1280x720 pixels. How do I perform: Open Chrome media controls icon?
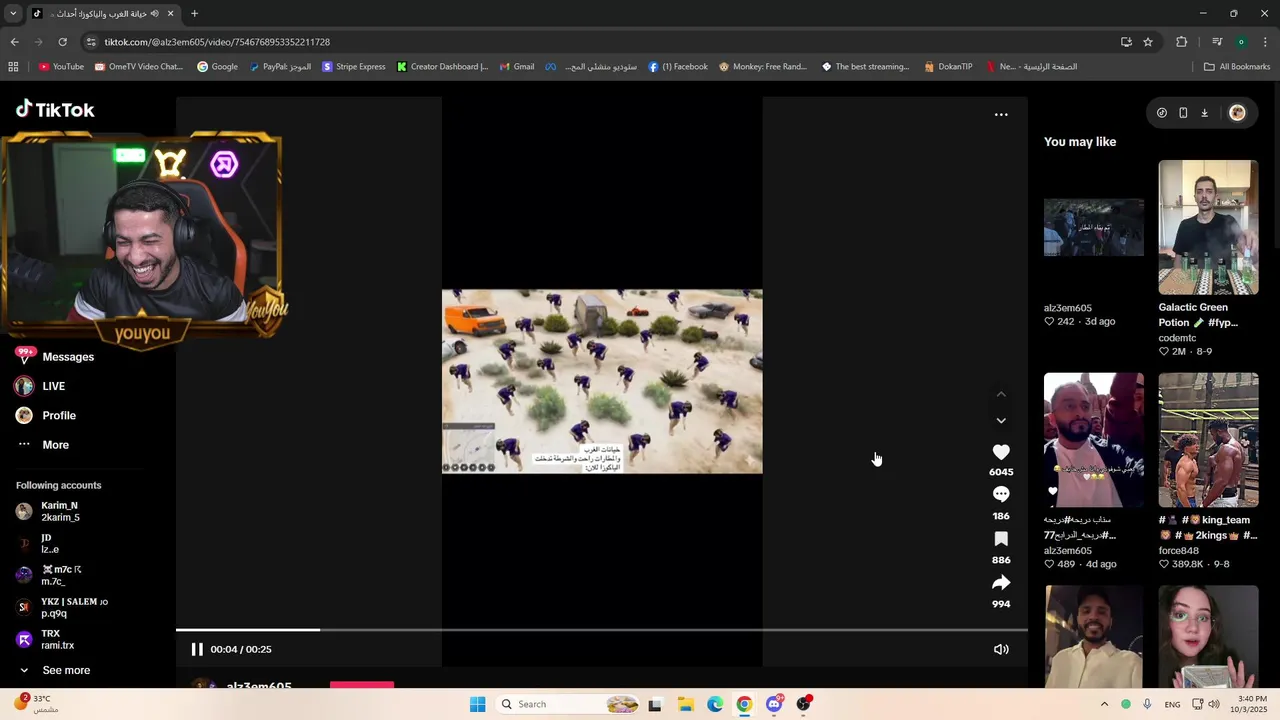[1217, 42]
